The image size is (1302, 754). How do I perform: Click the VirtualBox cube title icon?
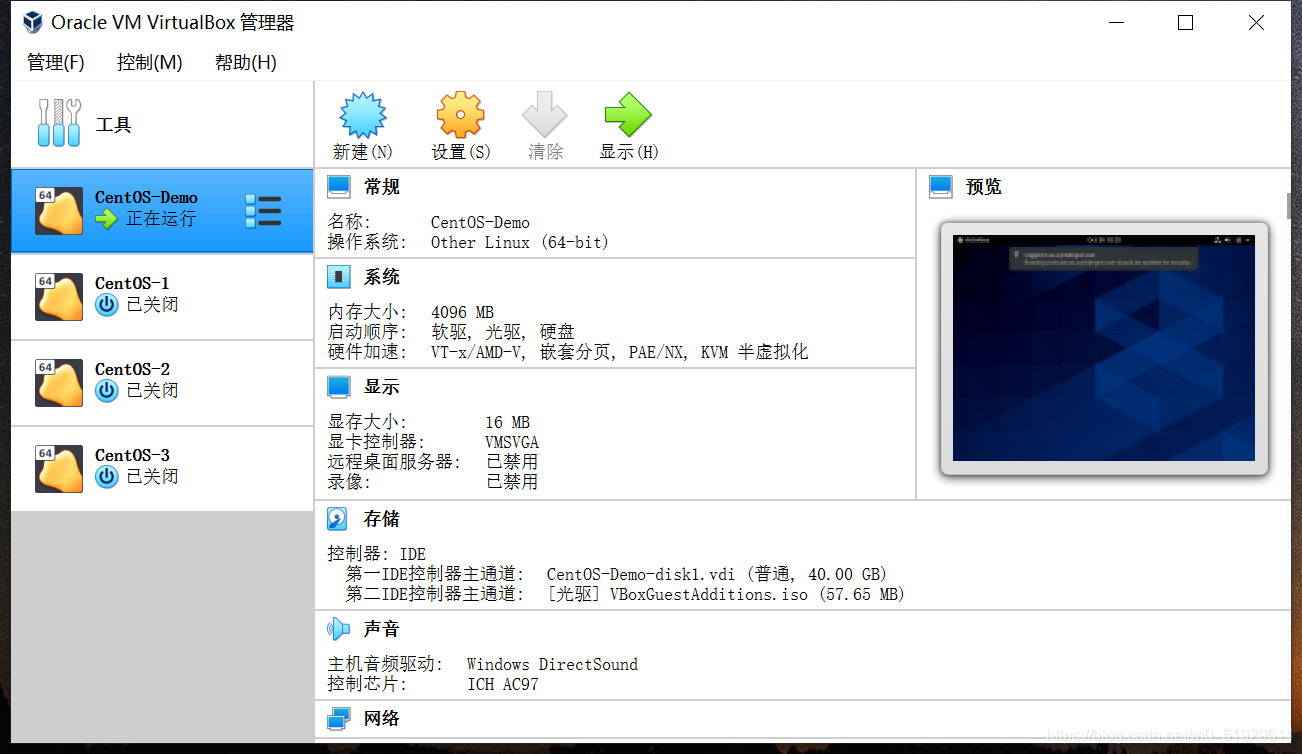coord(33,22)
